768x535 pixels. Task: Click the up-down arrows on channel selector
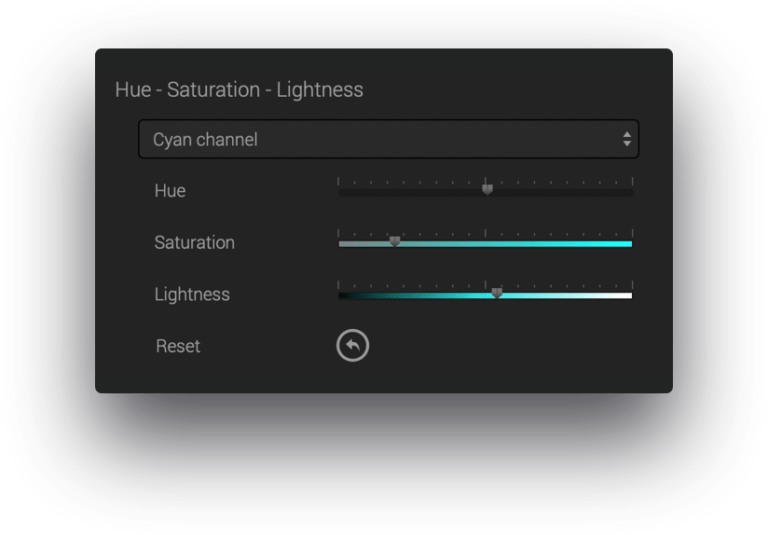(627, 140)
